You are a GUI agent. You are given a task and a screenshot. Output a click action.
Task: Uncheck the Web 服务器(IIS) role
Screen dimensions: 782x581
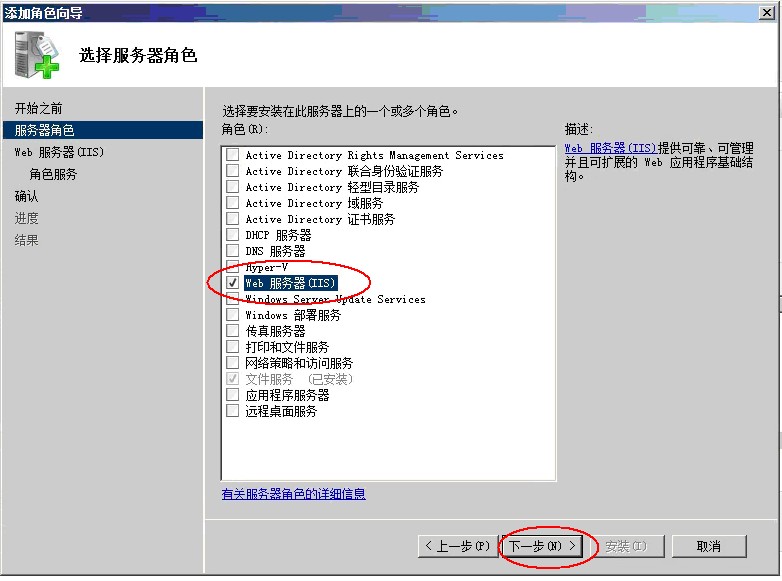point(232,283)
